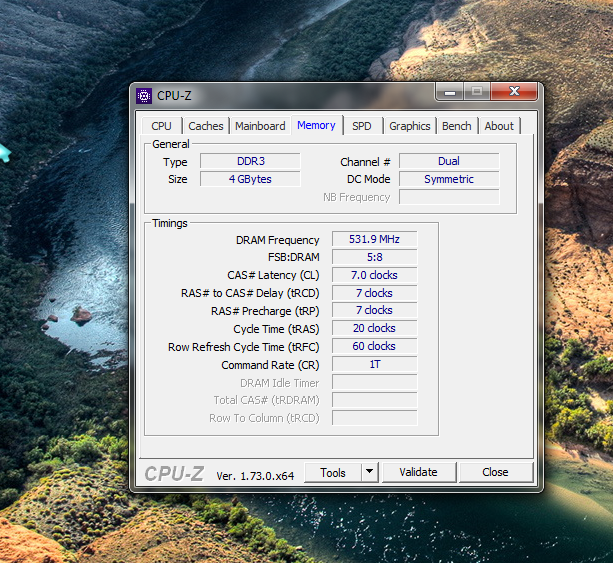
Task: Open the CPU tab
Action: click(161, 126)
